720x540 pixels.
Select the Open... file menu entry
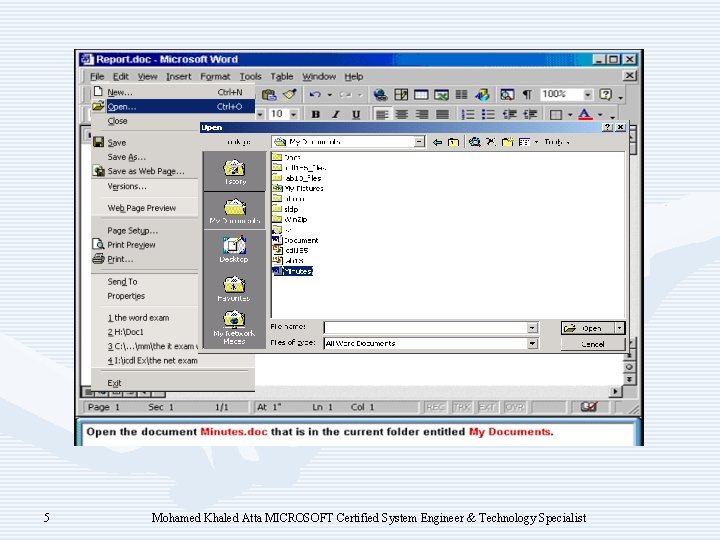point(173,107)
